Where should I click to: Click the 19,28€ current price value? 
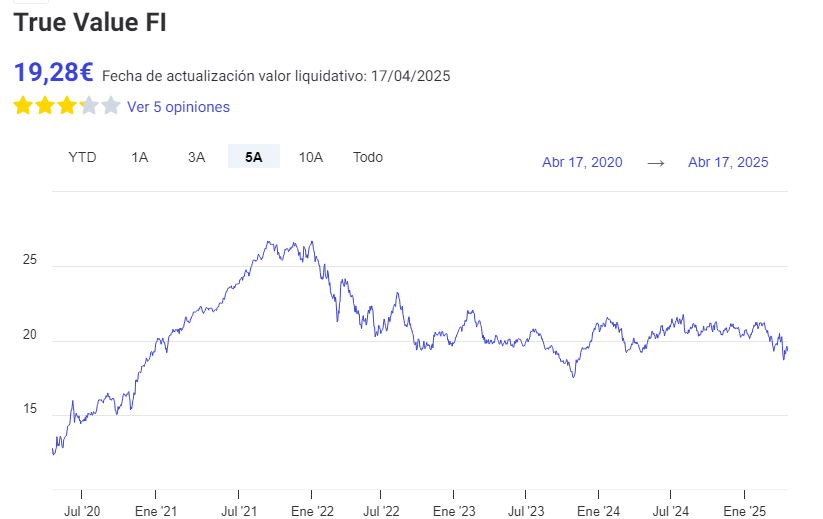pos(54,72)
